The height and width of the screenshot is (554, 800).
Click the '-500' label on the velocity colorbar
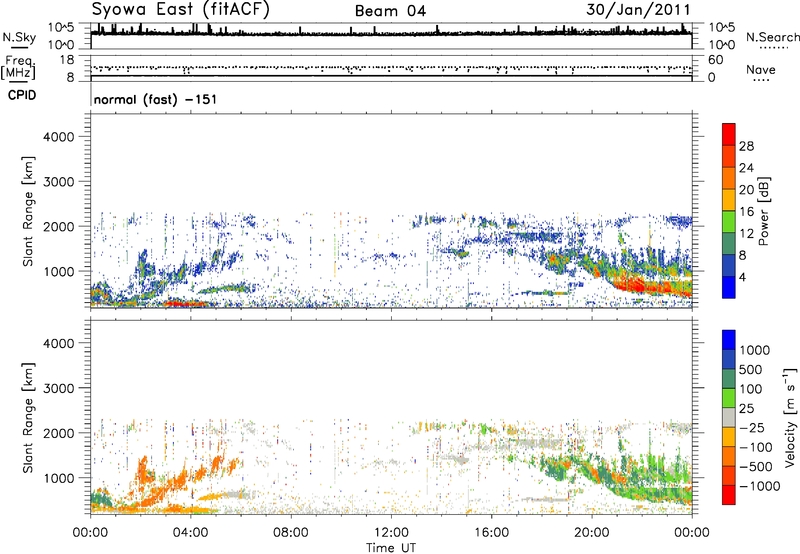[x=756, y=467]
